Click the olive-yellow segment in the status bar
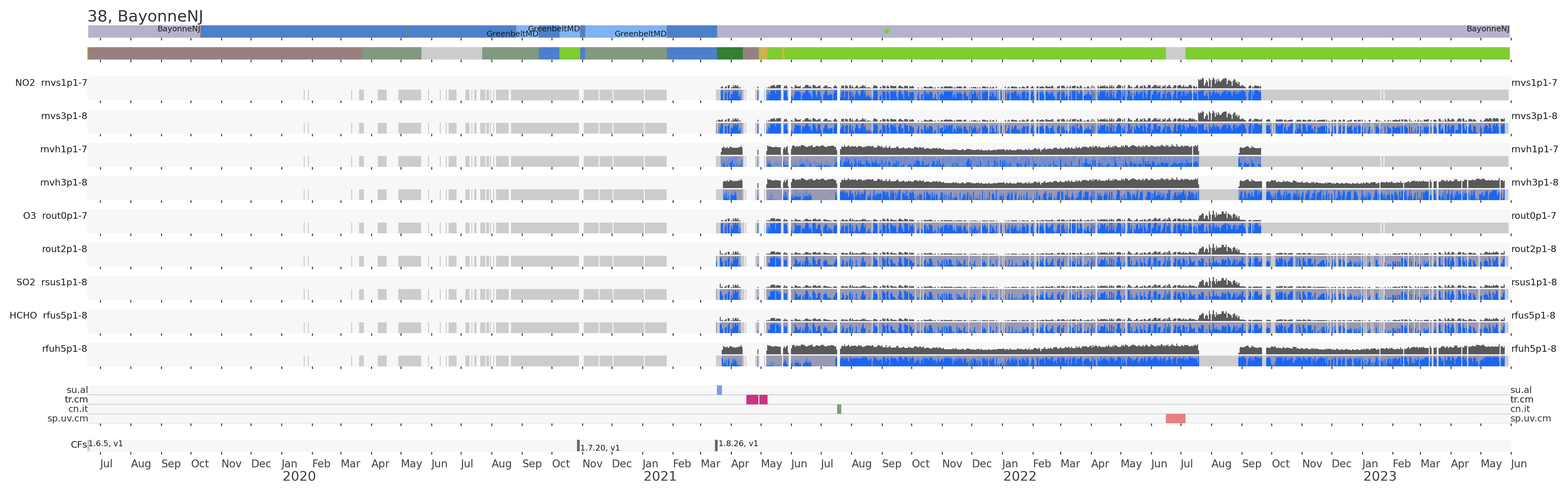1568x493 pixels. (763, 54)
